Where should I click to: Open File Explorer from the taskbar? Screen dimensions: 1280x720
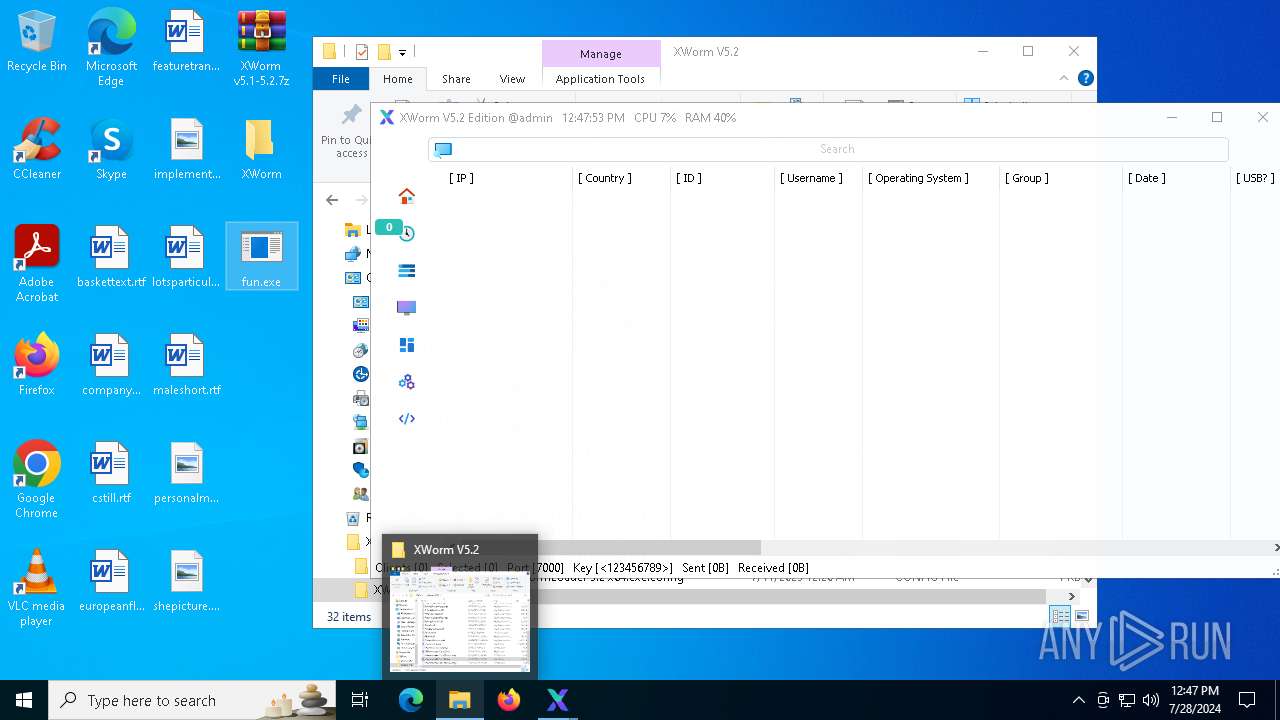click(x=460, y=700)
